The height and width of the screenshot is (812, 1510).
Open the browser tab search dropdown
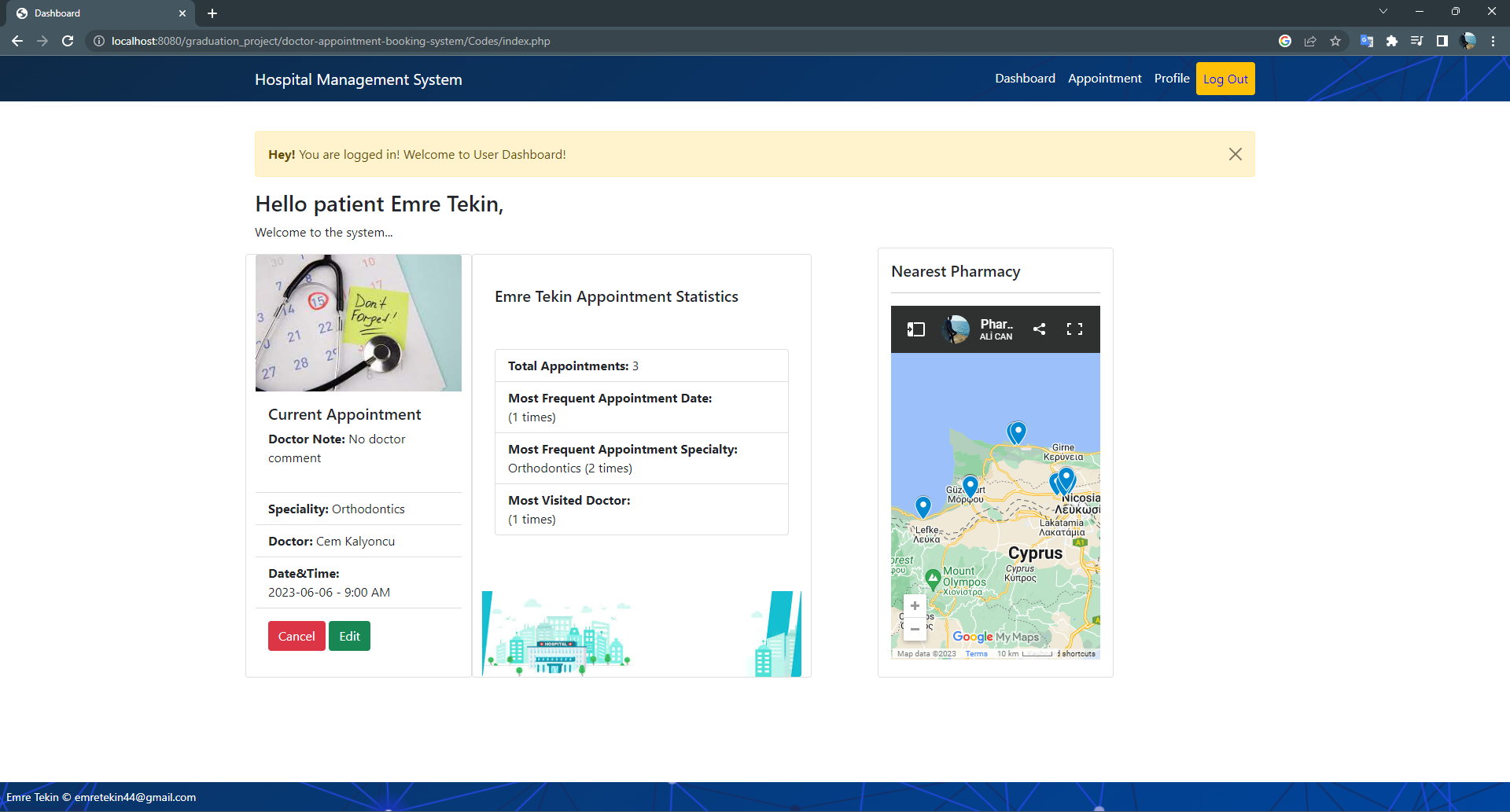point(1383,11)
